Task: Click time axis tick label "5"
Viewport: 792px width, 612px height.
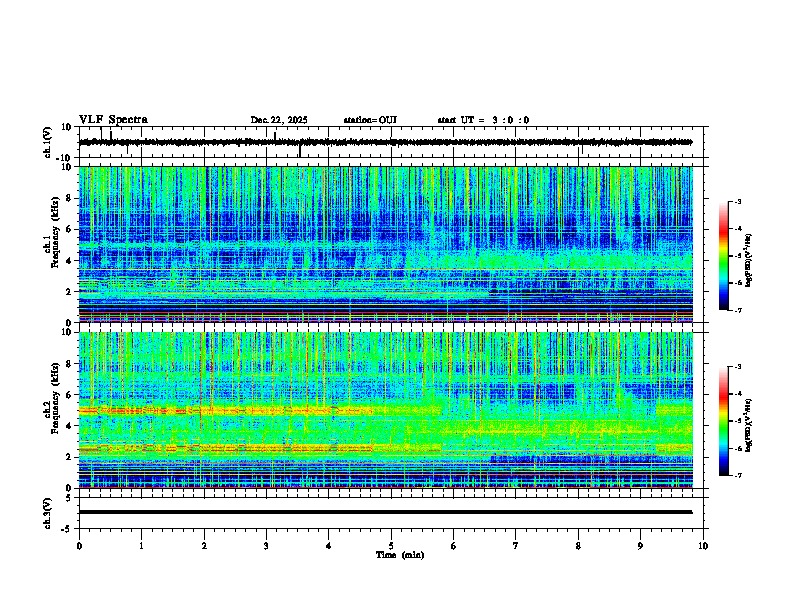Action: click(x=391, y=546)
